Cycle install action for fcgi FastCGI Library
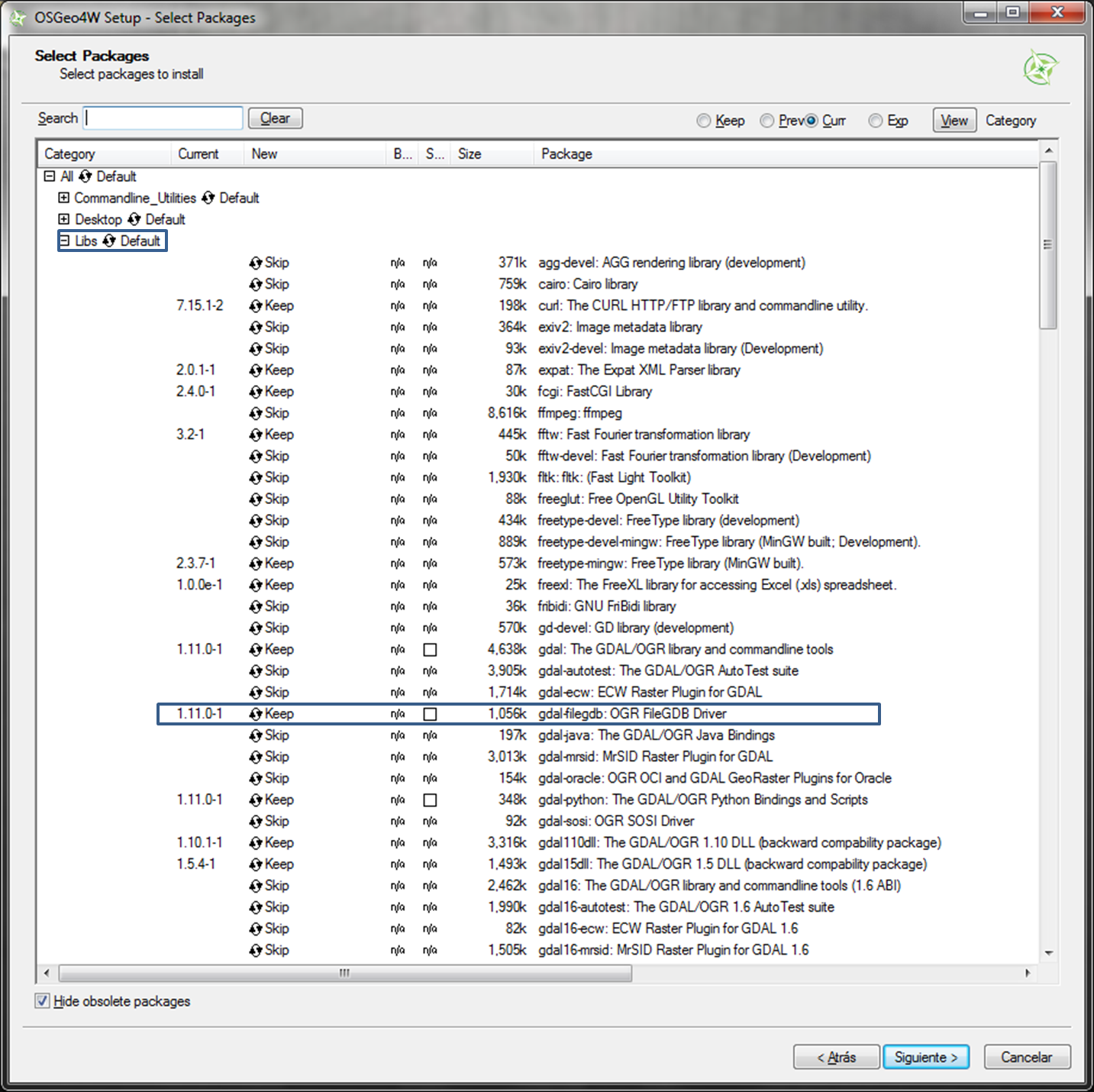 [x=256, y=392]
